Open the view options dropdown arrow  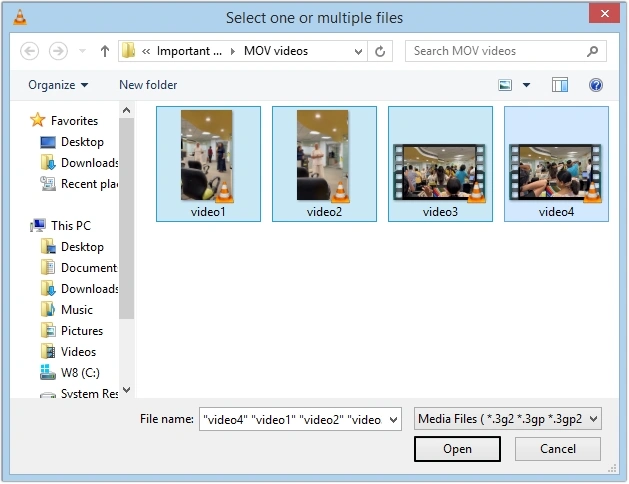click(x=527, y=85)
